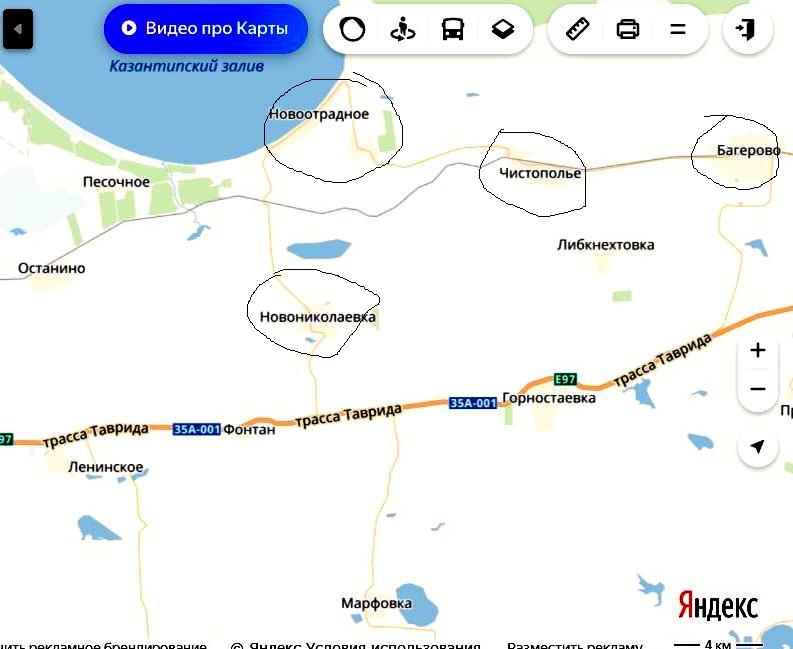The height and width of the screenshot is (649, 793).
Task: Show public transport bus icon
Action: 453,29
